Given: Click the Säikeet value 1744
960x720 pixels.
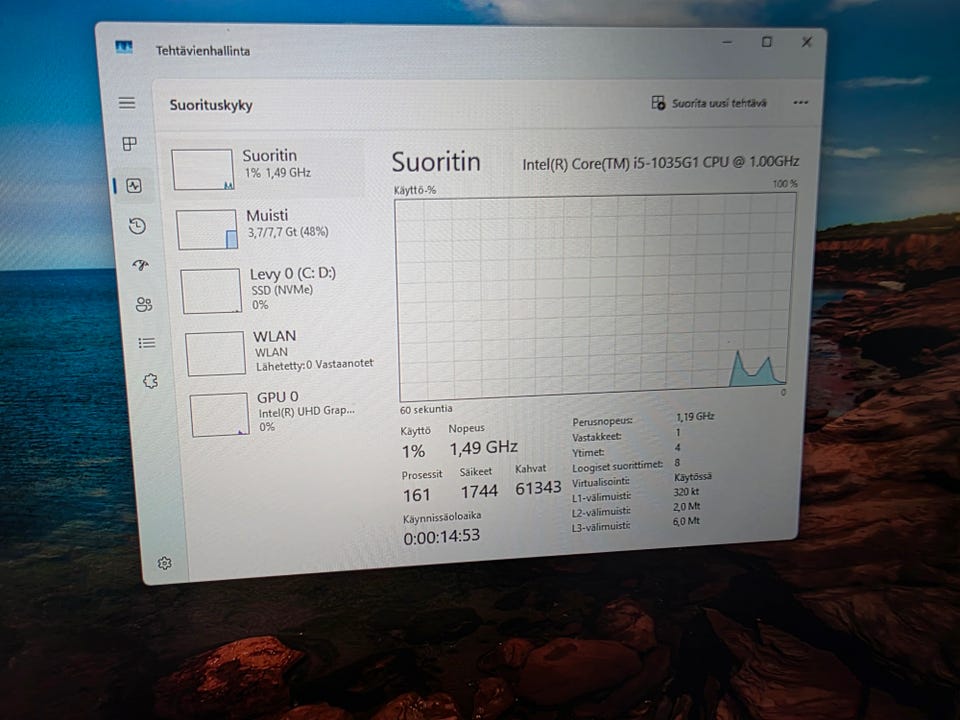Looking at the screenshot, I should coord(479,491).
